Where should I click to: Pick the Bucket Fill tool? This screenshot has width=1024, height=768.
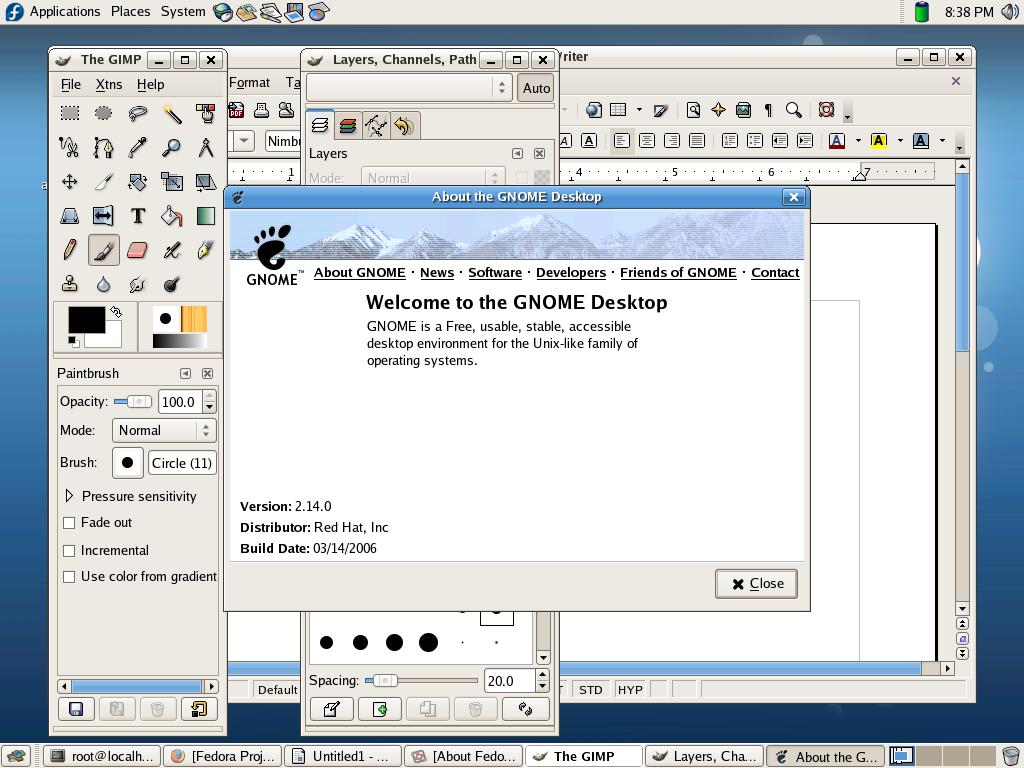(172, 216)
